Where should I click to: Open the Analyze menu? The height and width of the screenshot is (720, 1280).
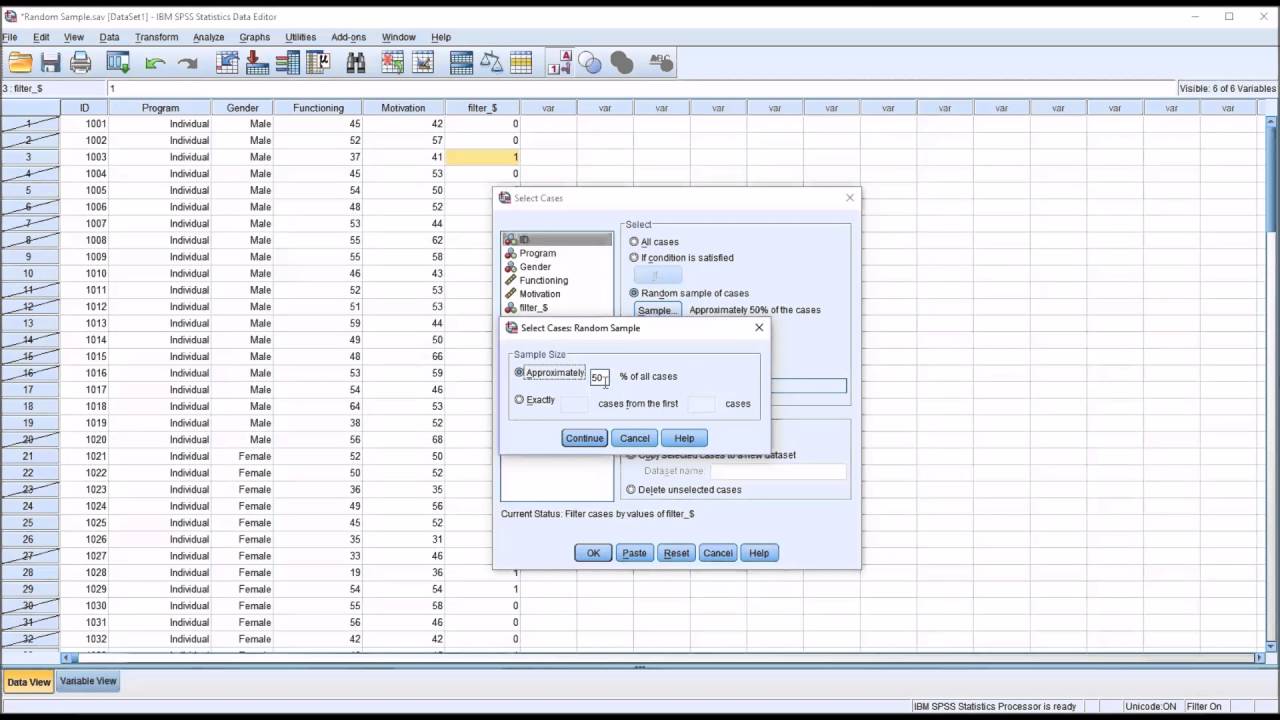pyautogui.click(x=208, y=37)
